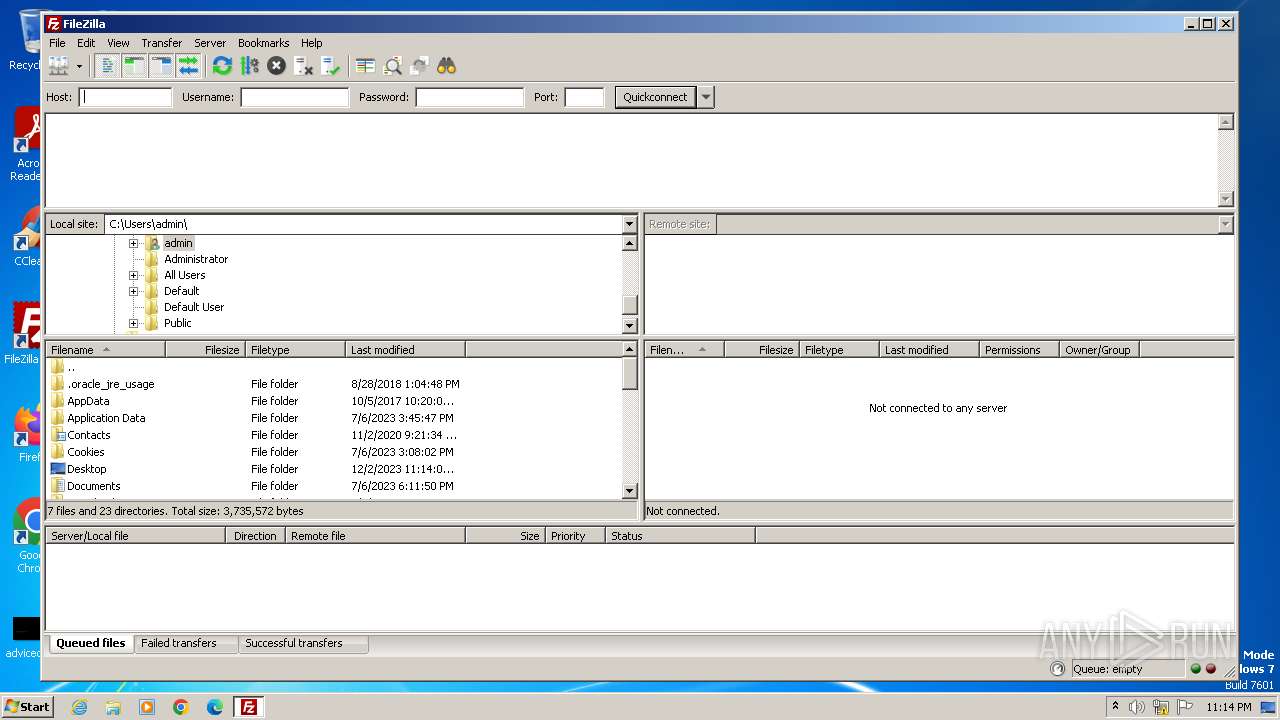Sort remote list by Owner/Group column

[1099, 350]
